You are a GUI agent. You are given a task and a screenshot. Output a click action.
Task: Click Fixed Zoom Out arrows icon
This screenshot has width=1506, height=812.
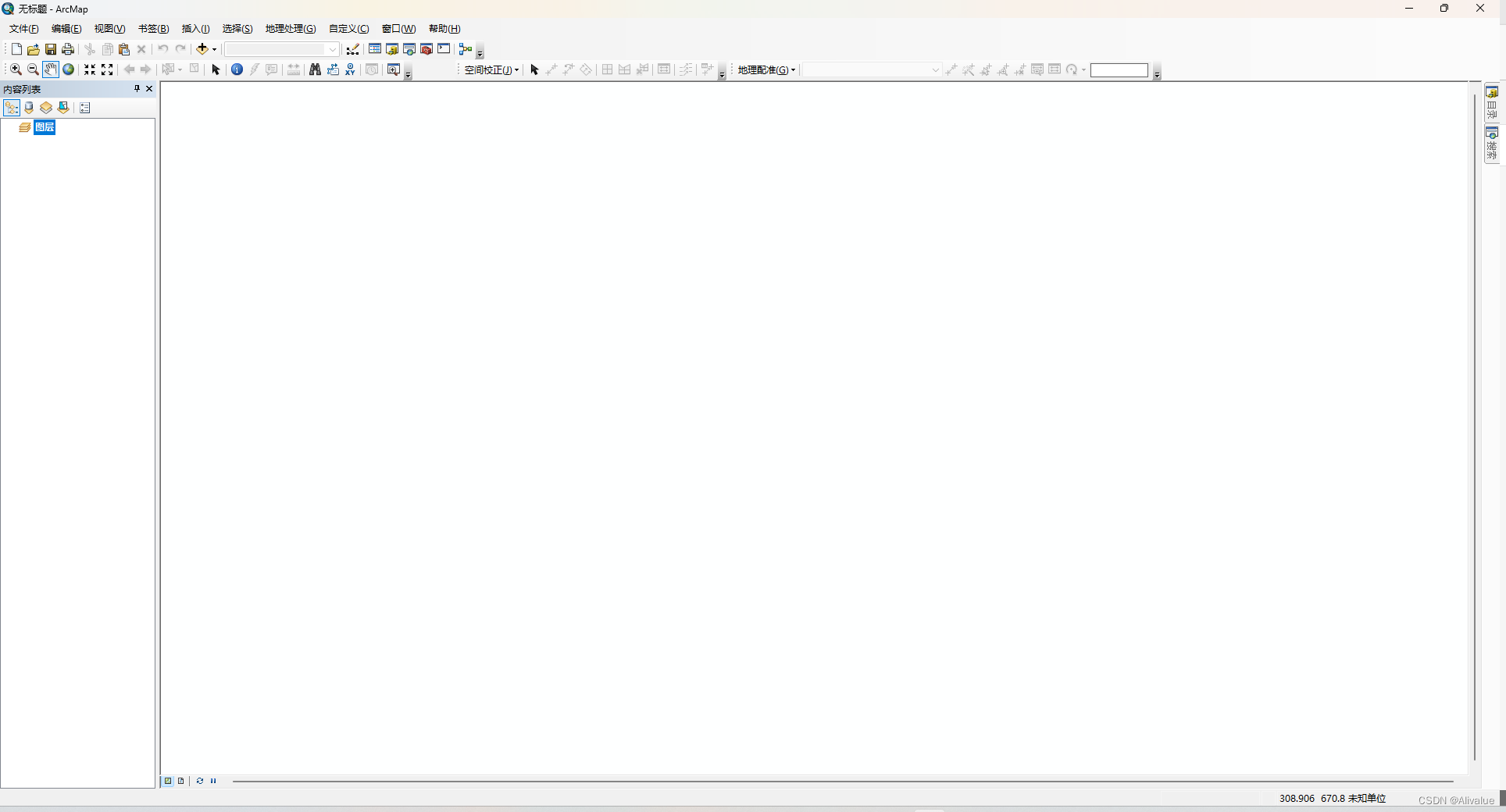click(x=107, y=69)
